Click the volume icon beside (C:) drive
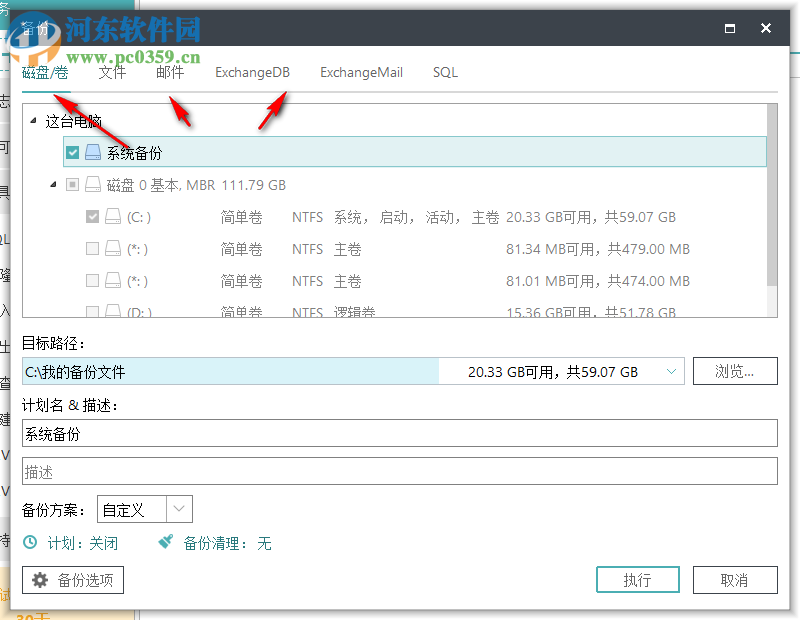 (x=111, y=216)
